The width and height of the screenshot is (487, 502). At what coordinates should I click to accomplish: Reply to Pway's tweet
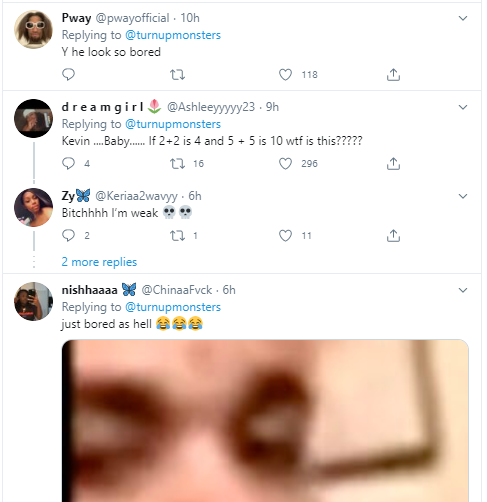click(68, 74)
